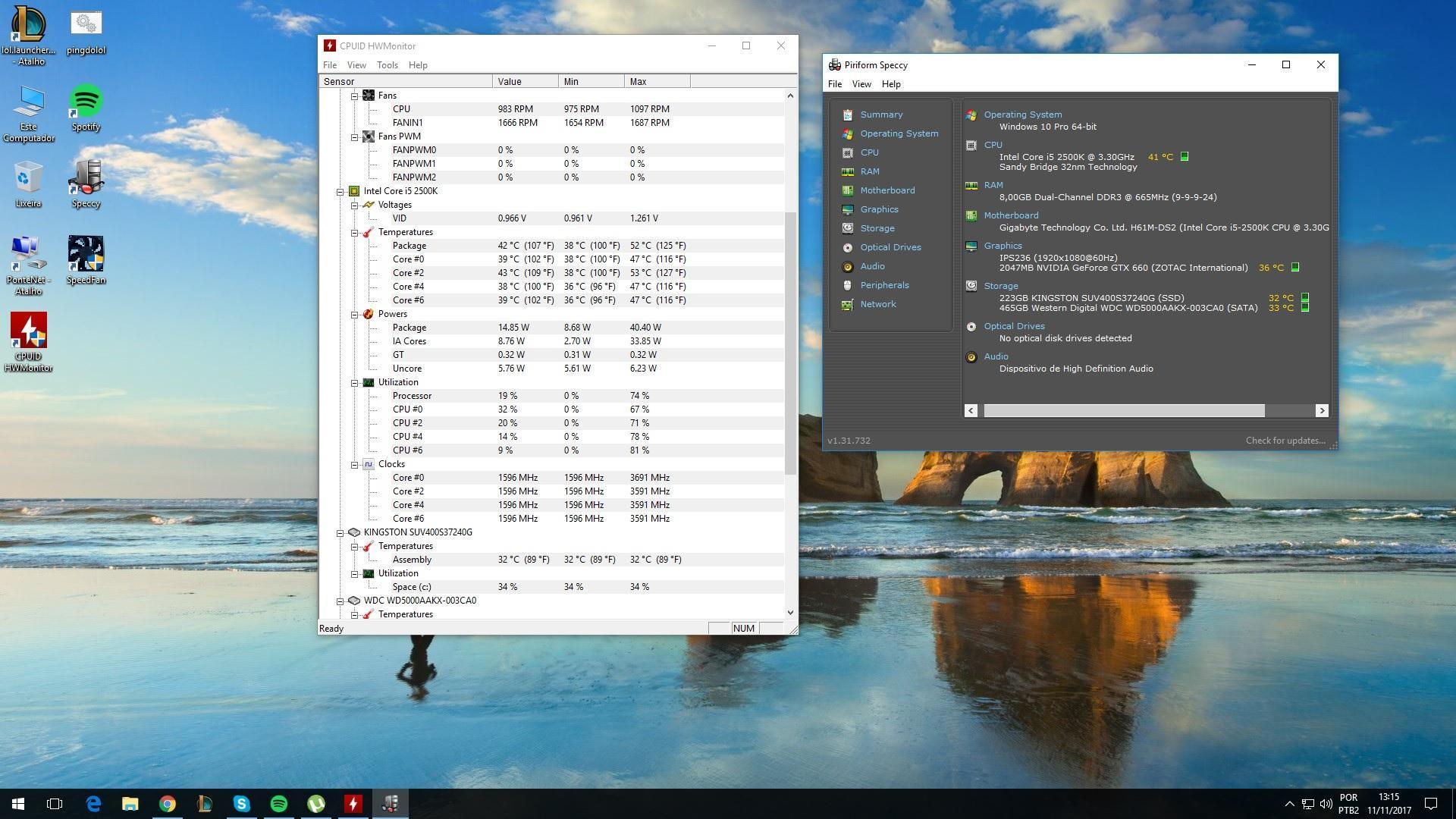
Task: Open Este Computador desktop icon
Action: point(29,114)
